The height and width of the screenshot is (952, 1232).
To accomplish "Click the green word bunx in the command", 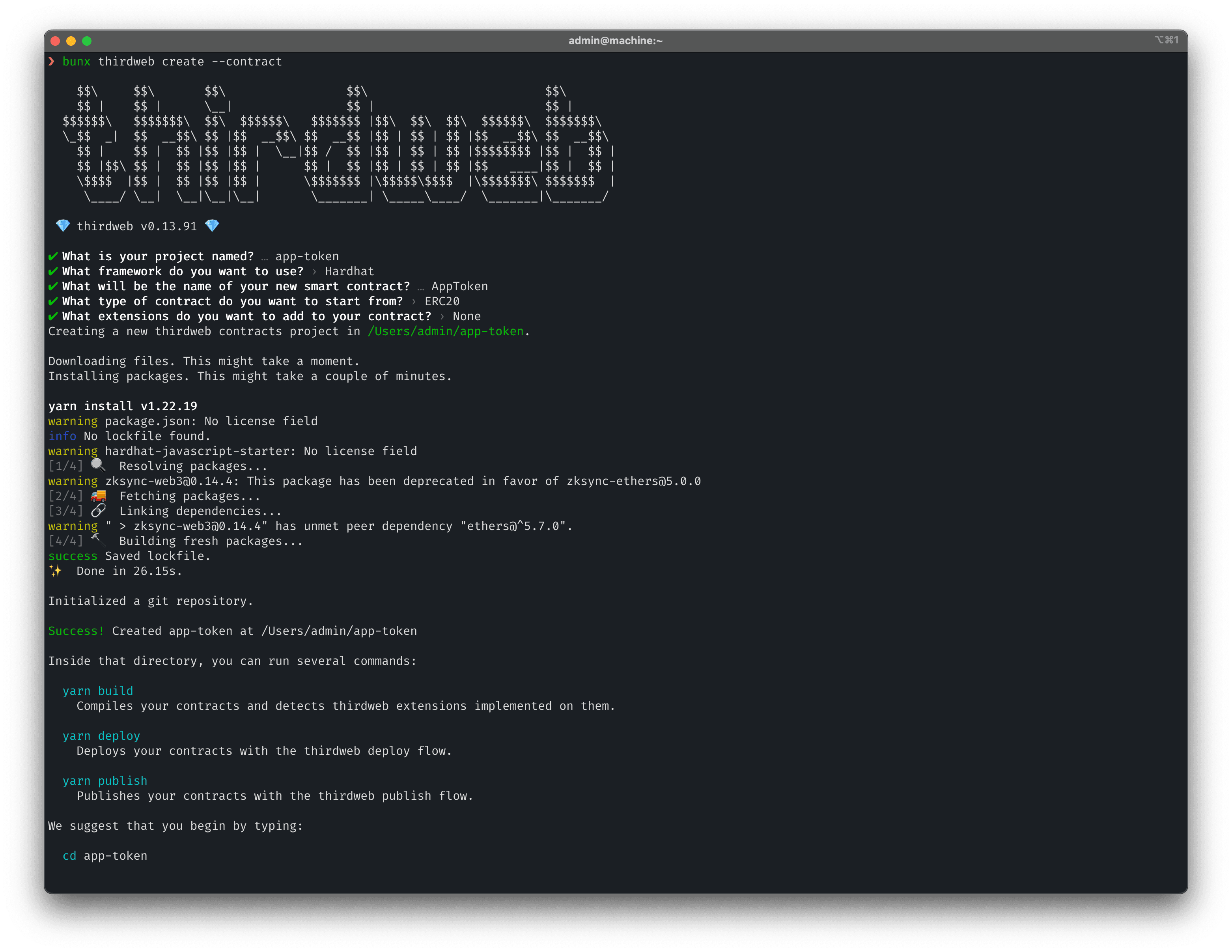I will 76,62.
